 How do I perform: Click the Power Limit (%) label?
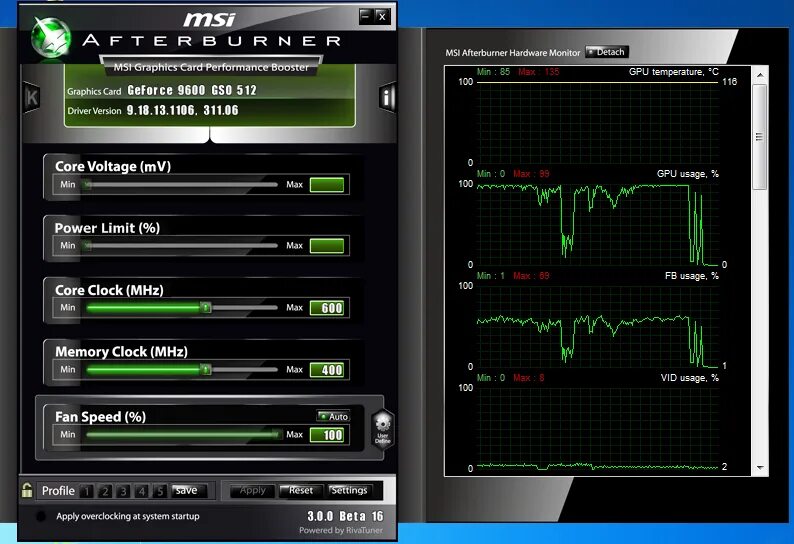[107, 228]
